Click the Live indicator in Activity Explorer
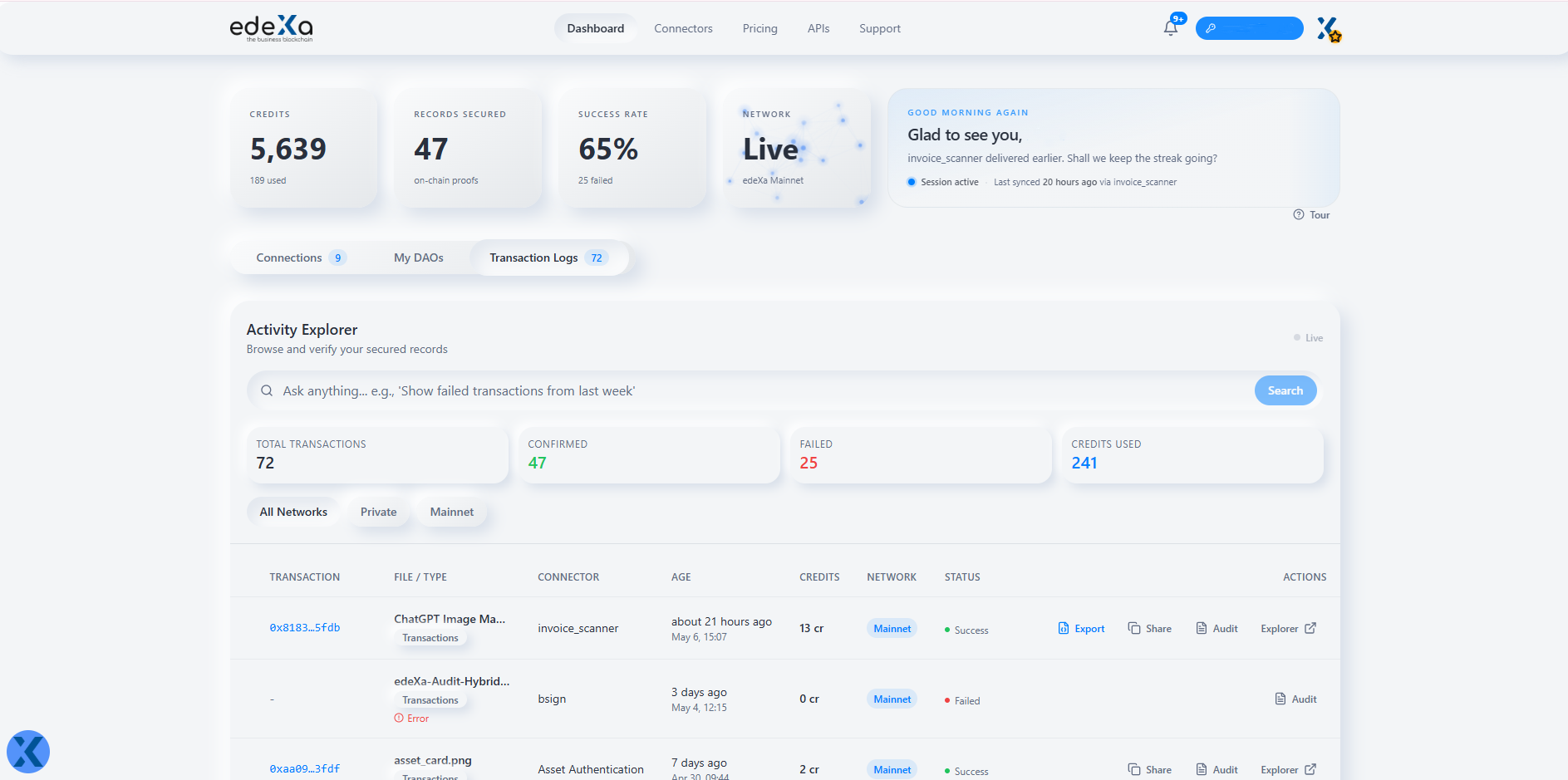 (x=1308, y=338)
